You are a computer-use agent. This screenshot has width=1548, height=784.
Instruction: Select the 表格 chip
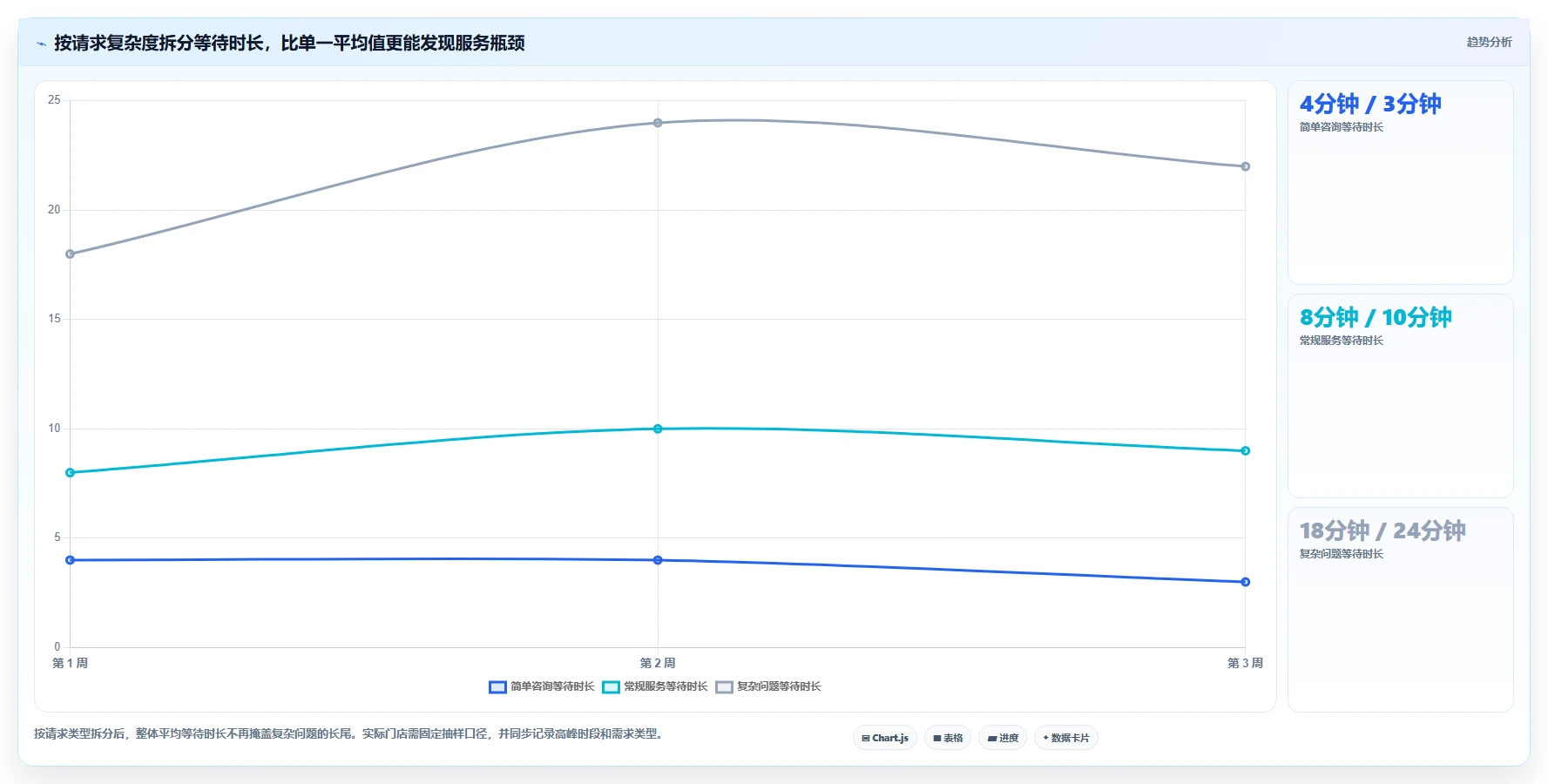(948, 738)
